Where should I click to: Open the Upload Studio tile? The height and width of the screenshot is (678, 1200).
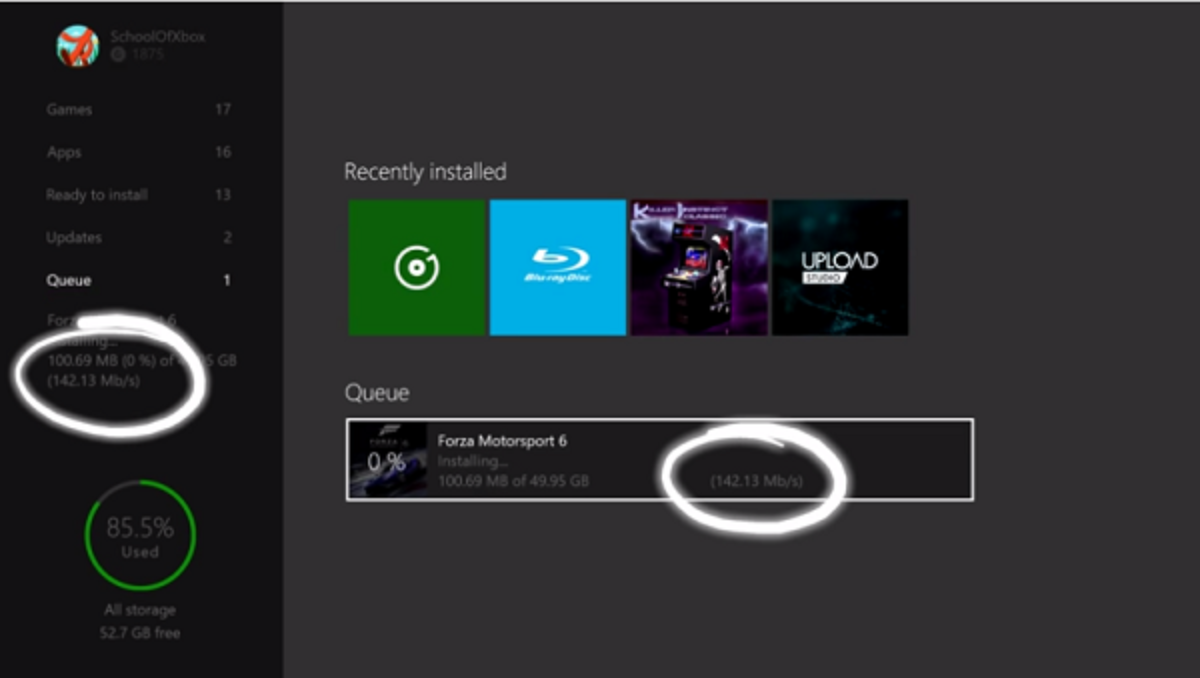840,267
